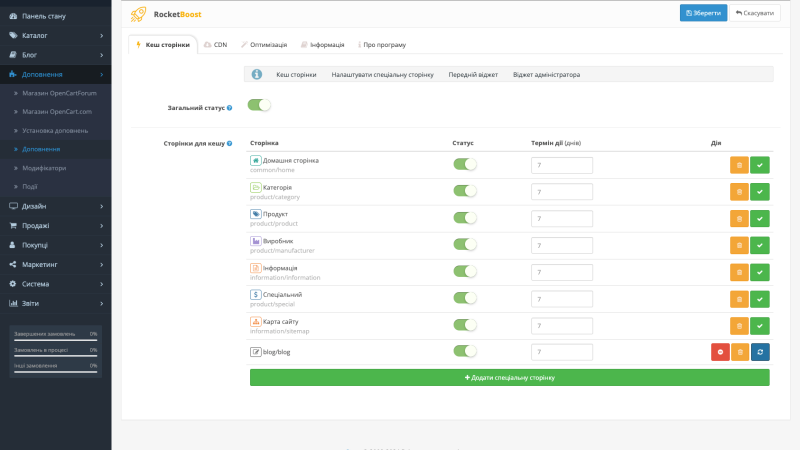
Task: Click the red remove button for blog/blog row
Action: pos(720,352)
